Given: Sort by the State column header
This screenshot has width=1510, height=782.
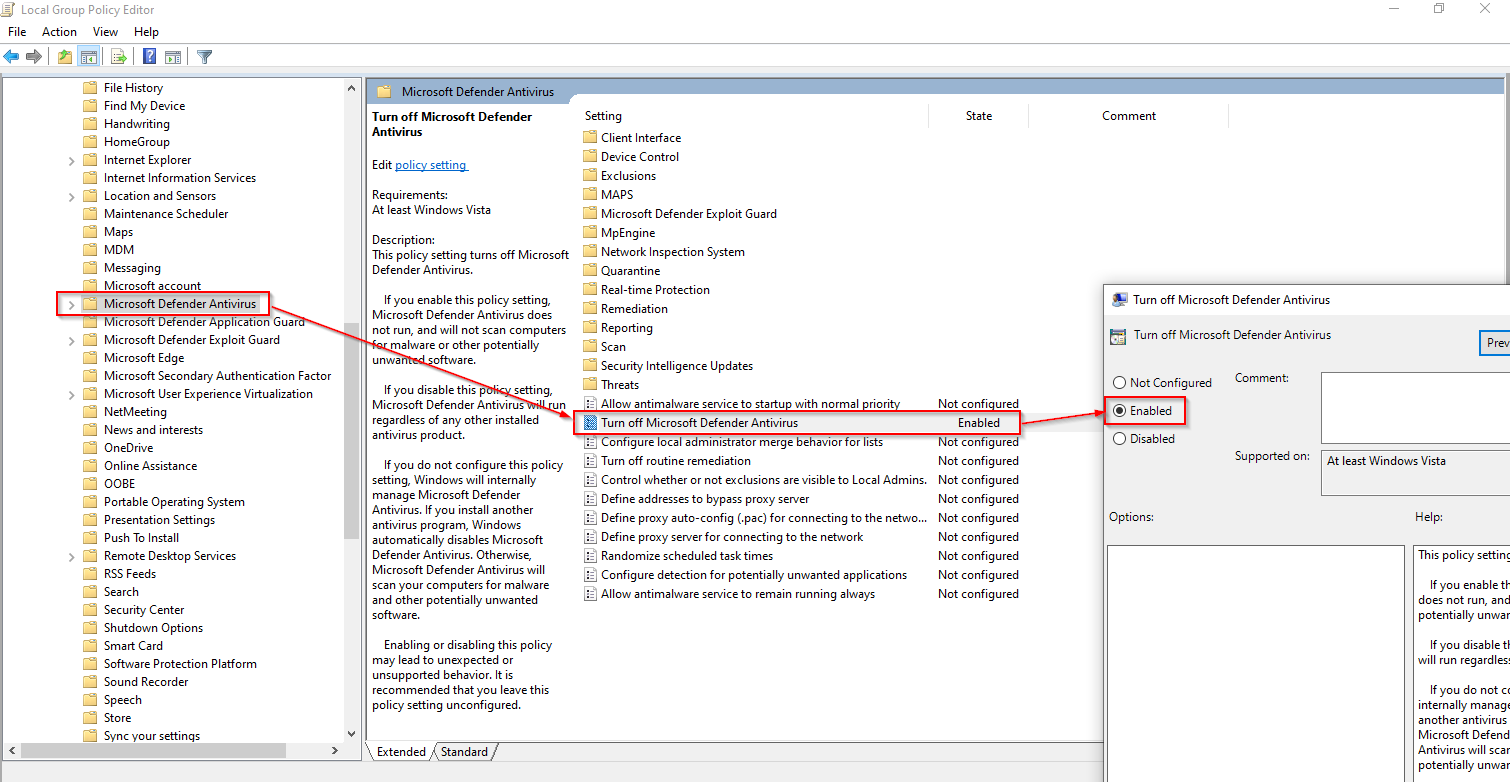Looking at the screenshot, I should click(x=979, y=116).
